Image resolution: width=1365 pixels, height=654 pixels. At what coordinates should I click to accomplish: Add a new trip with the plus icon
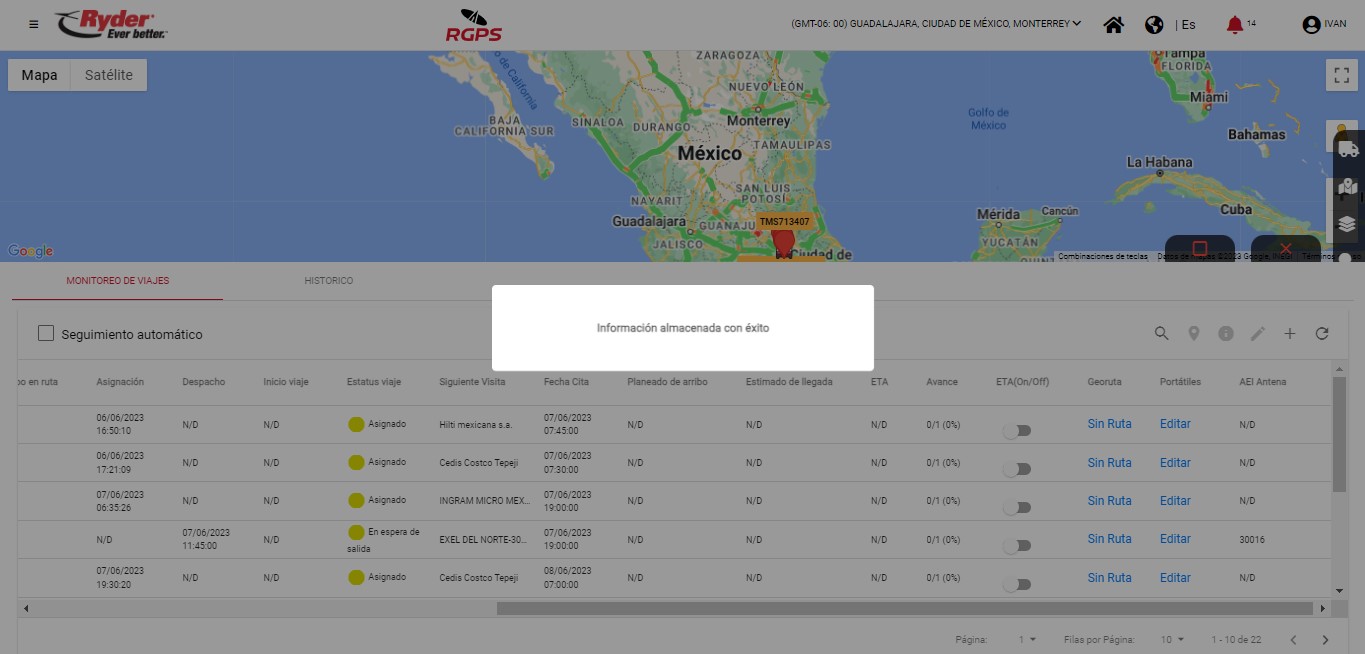click(1290, 334)
